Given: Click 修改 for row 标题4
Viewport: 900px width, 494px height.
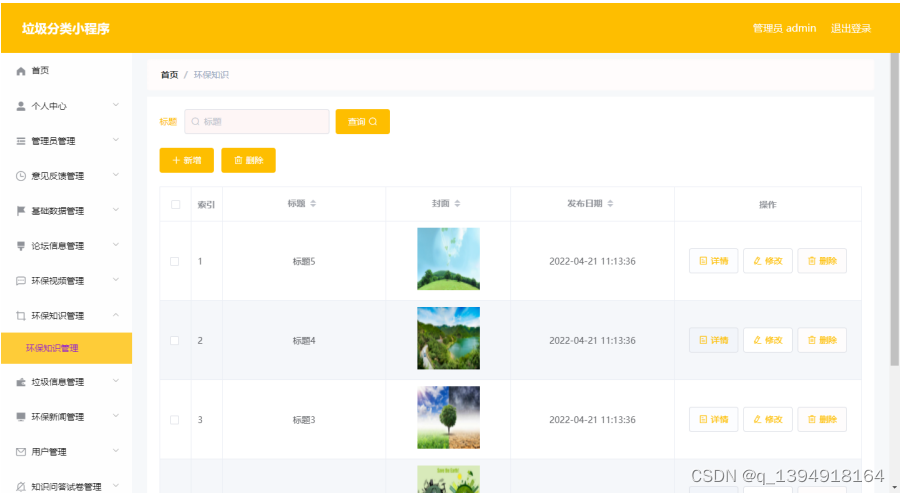Looking at the screenshot, I should click(768, 340).
